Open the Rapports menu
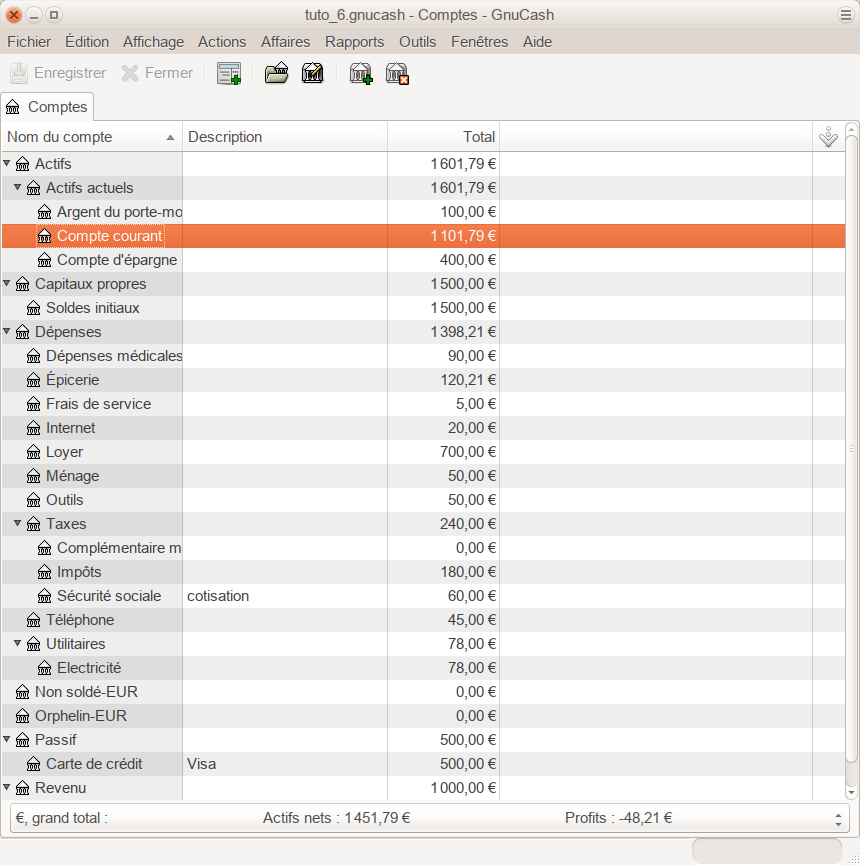This screenshot has height=865, width=860. coord(354,42)
